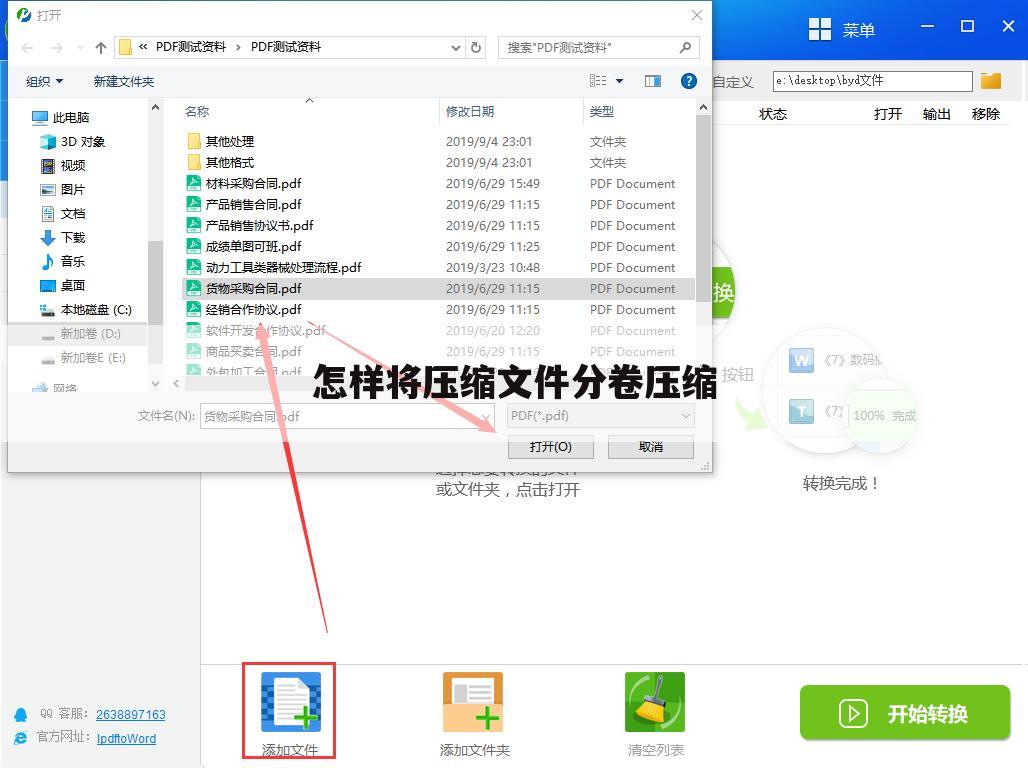Go back in the file dialog

point(28,48)
